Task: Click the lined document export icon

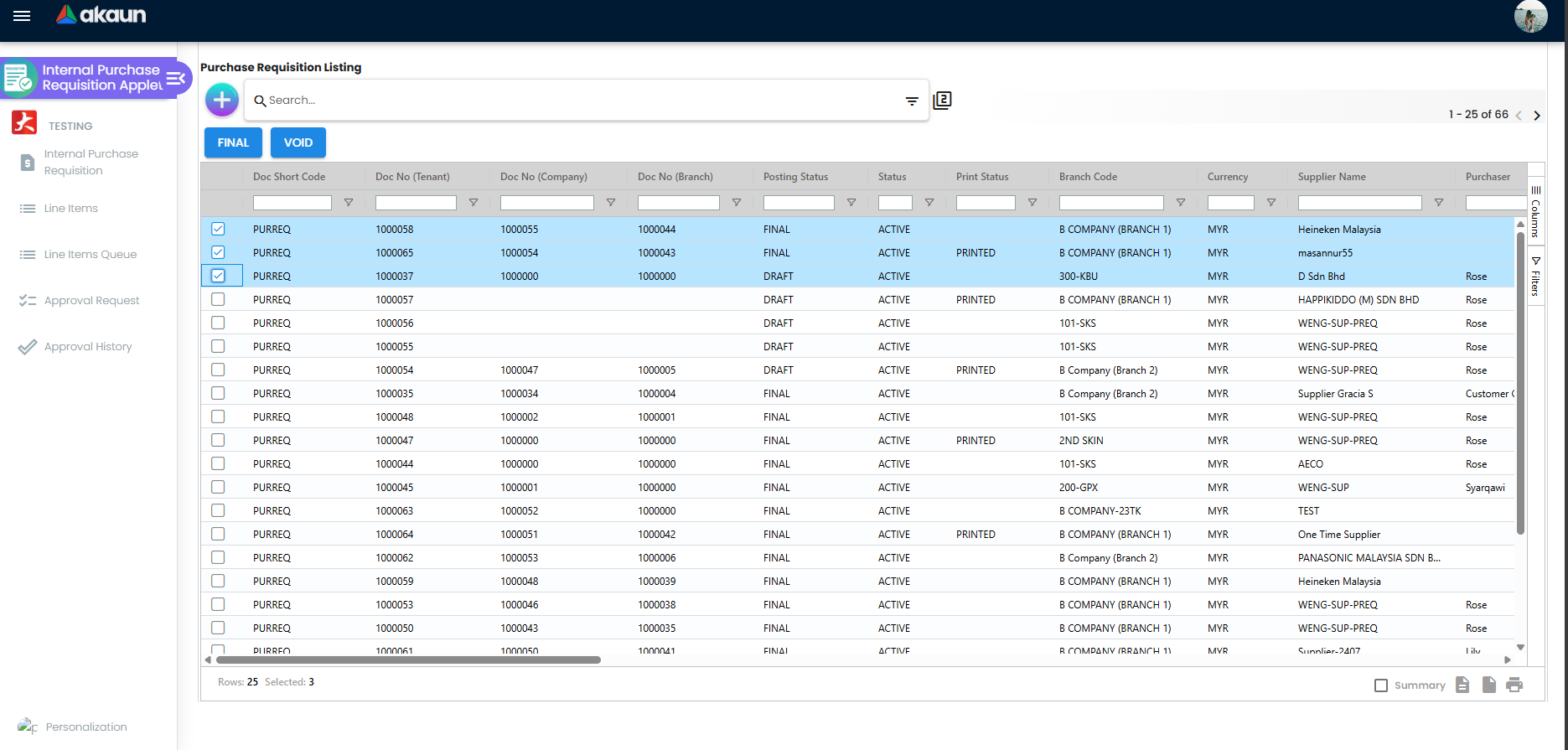Action: click(x=1462, y=685)
